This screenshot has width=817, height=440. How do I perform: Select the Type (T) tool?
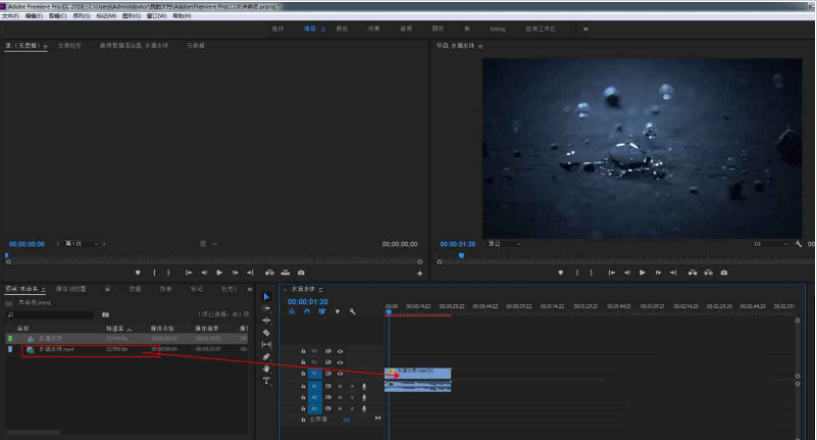pos(266,380)
